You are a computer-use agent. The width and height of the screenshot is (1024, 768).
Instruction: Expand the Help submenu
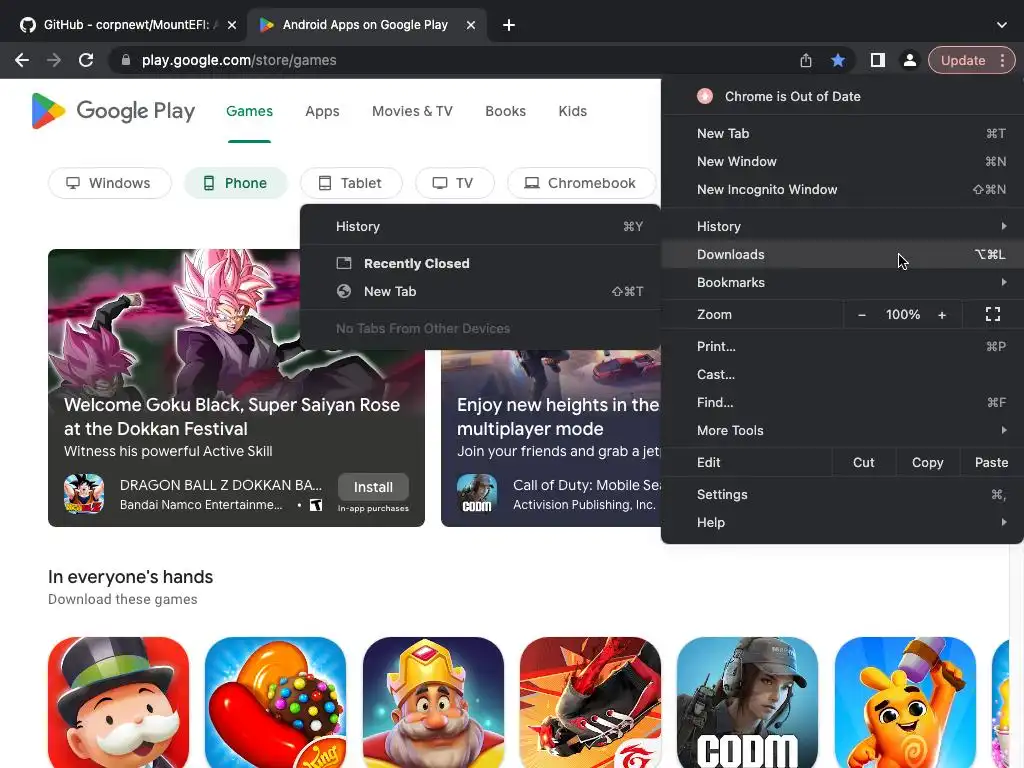click(x=842, y=522)
